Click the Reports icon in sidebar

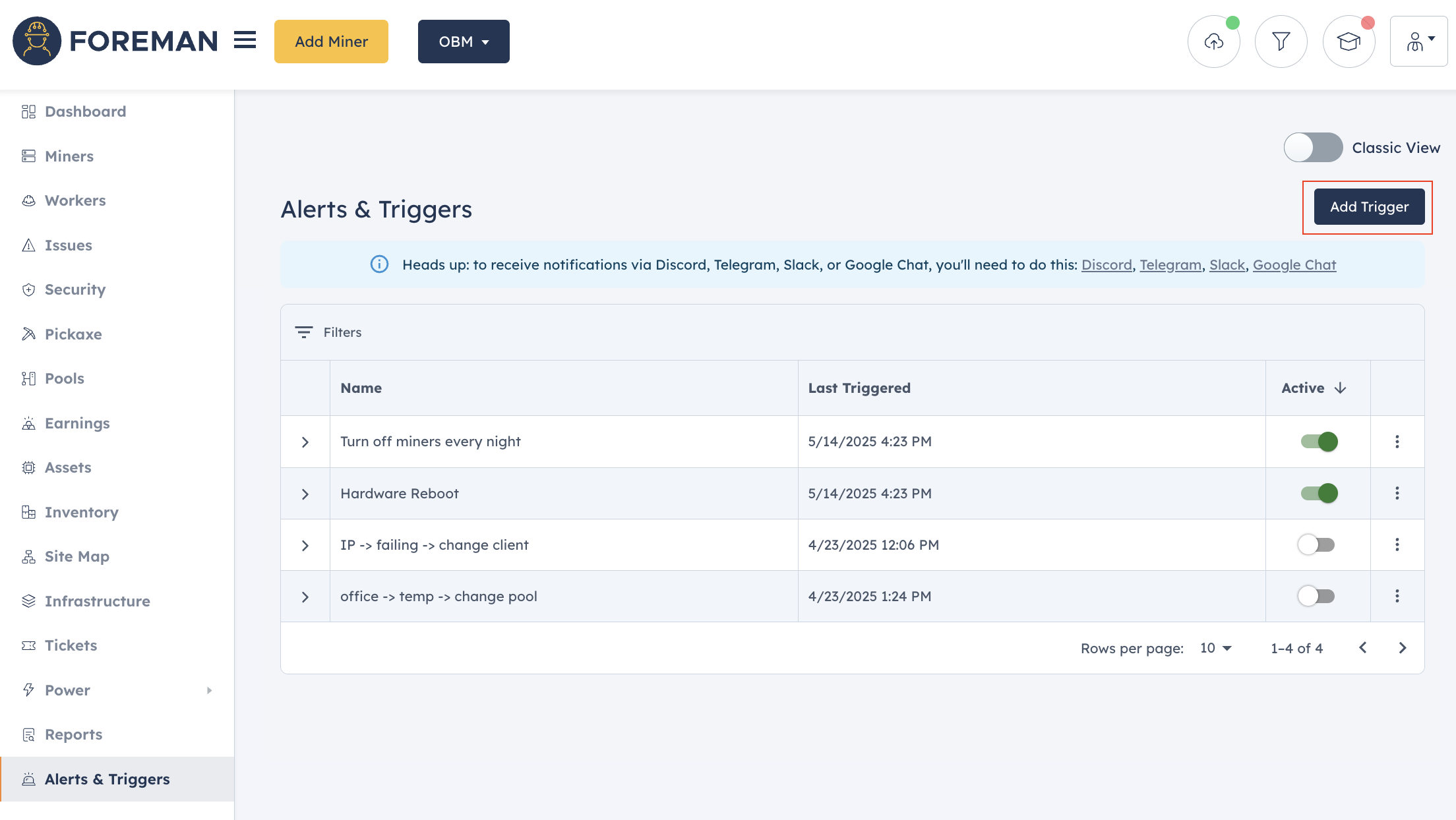(x=28, y=734)
